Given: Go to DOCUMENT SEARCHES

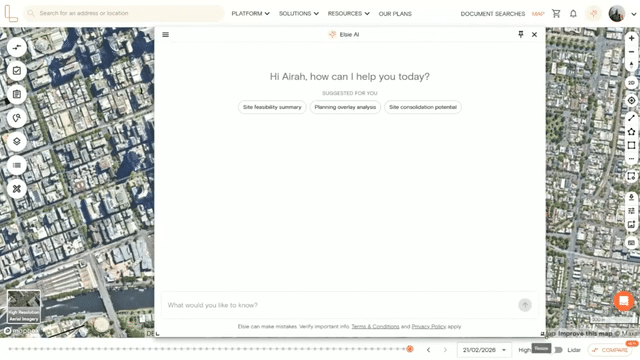Looking at the screenshot, I should 493,14.
